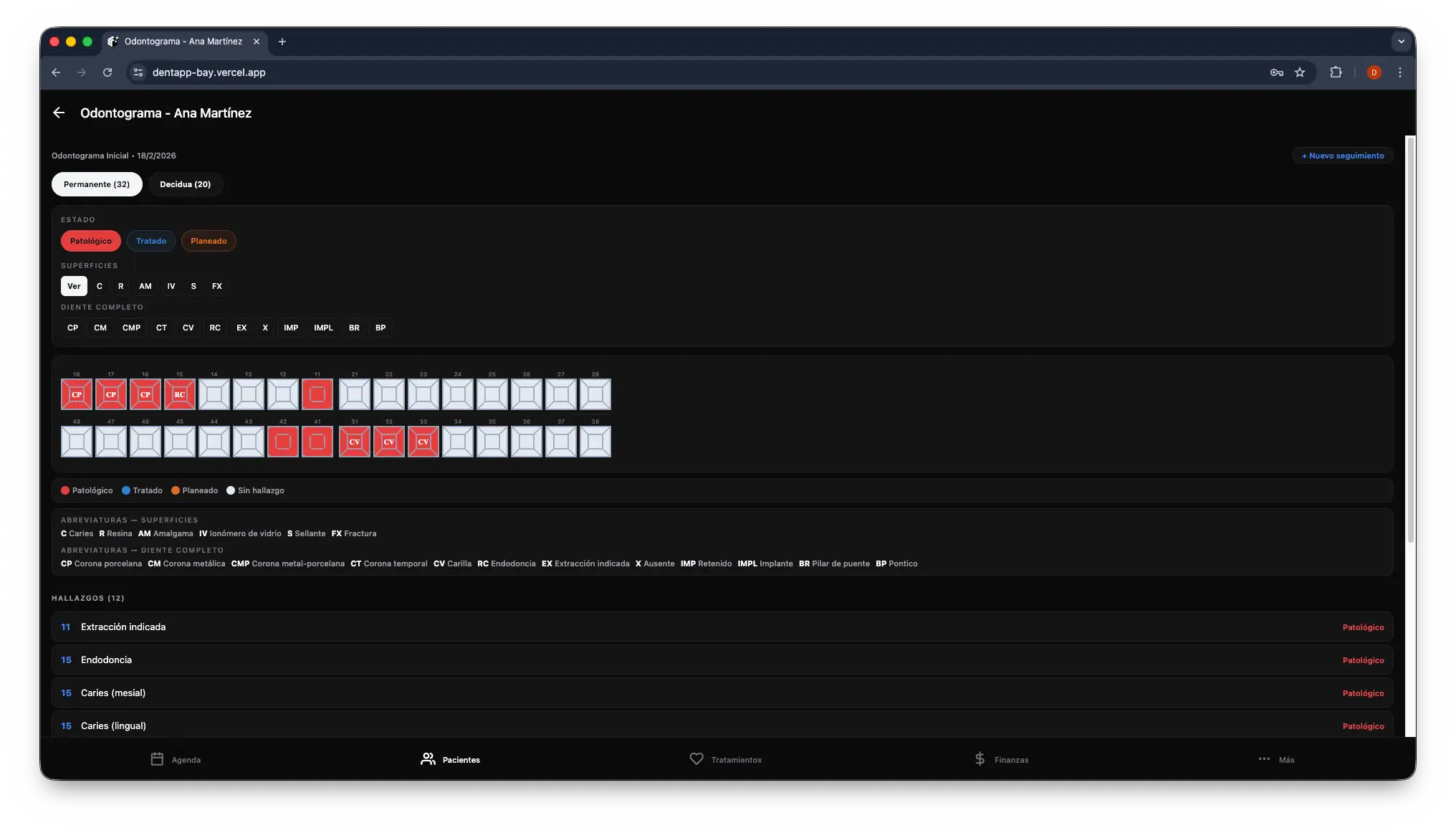Click + Nuevo seguimiento button
The image size is (1456, 833).
(1342, 156)
